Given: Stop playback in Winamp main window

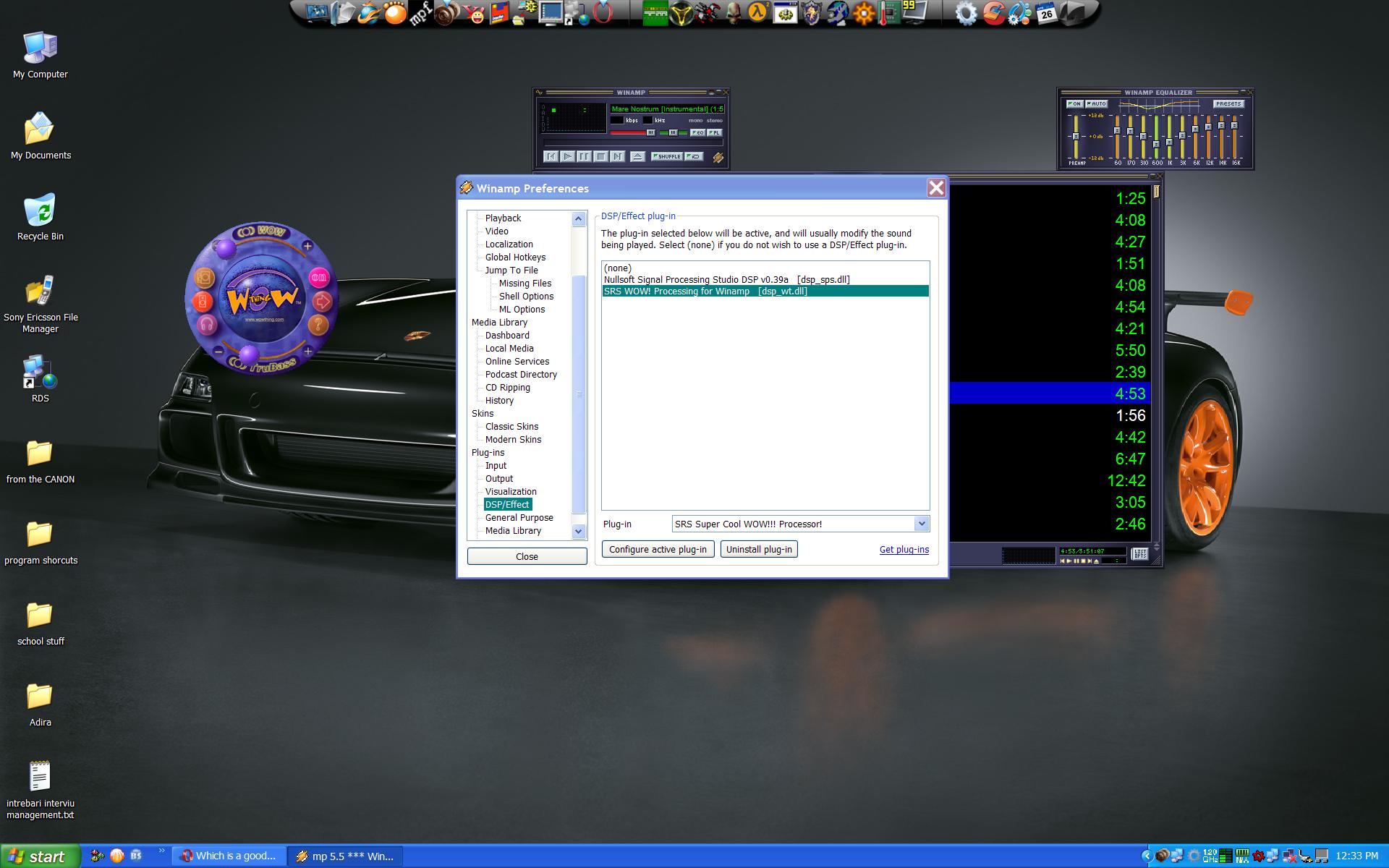Looking at the screenshot, I should (x=601, y=156).
